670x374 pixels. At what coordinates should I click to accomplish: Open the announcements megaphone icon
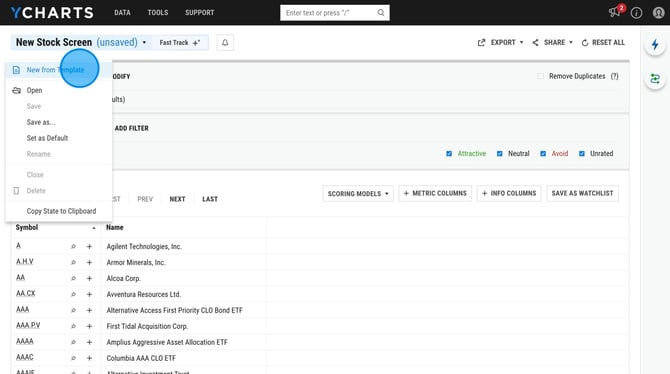[614, 12]
